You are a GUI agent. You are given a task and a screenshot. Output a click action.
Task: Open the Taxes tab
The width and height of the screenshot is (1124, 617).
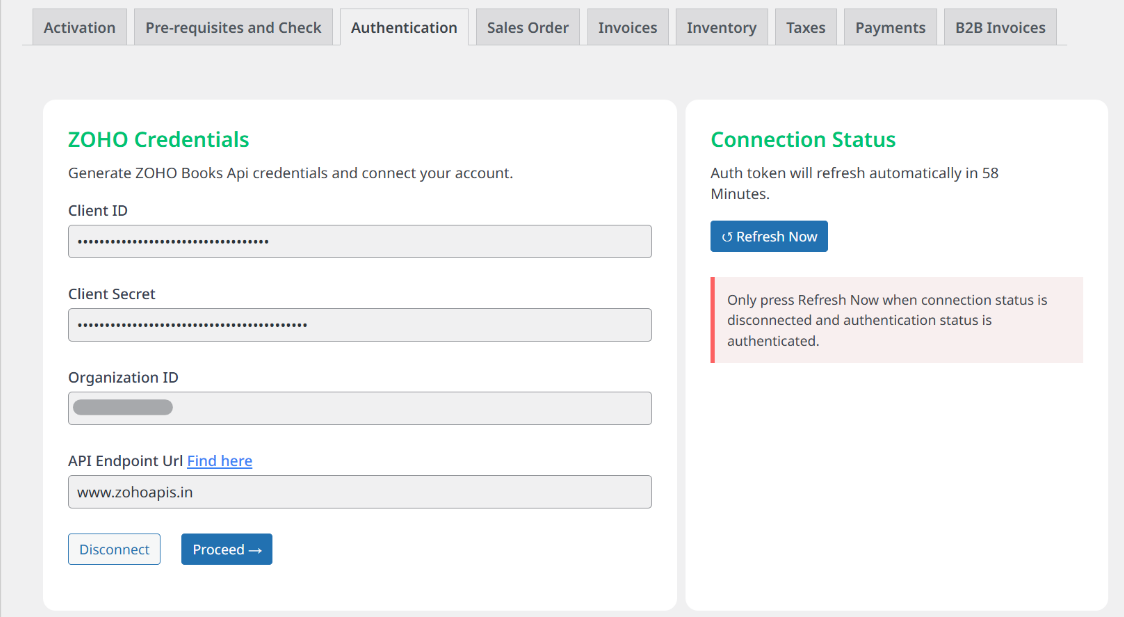[x=805, y=27]
